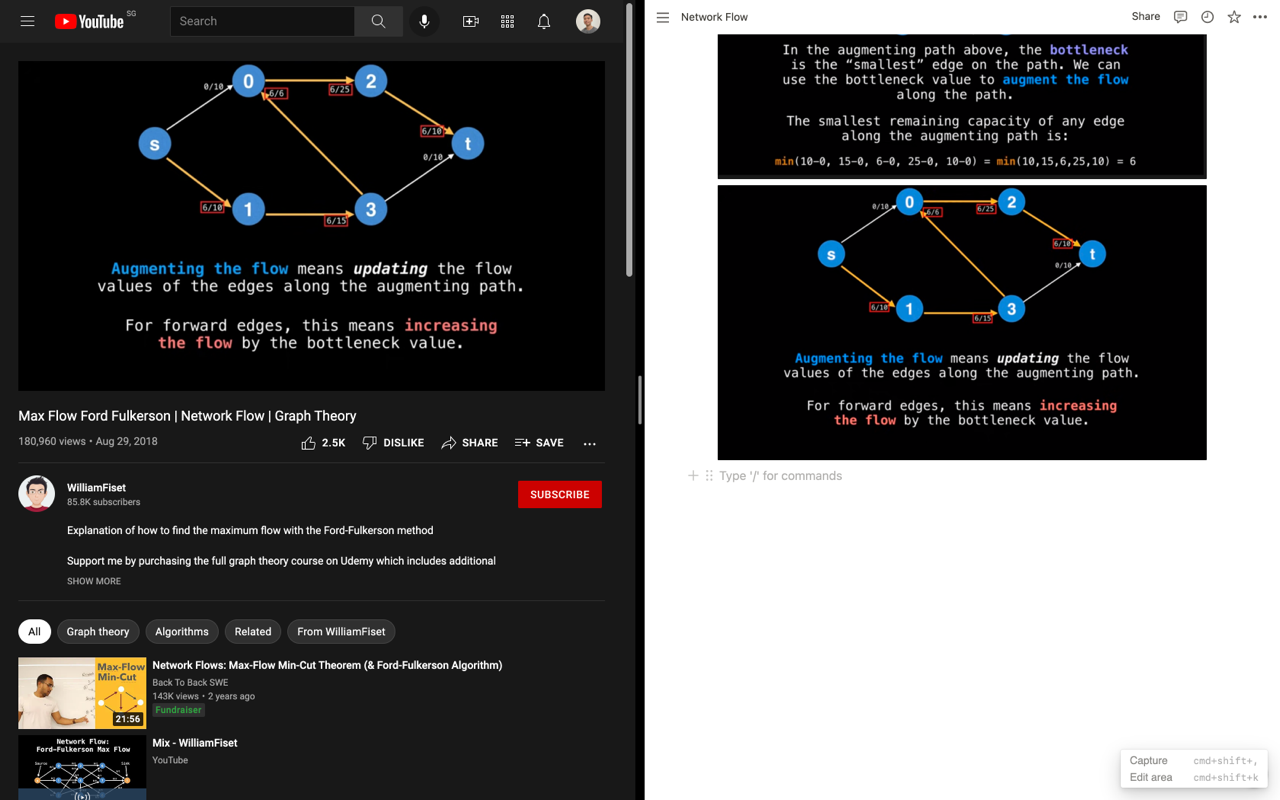
Task: Start voice search with microphone icon
Action: (x=424, y=21)
